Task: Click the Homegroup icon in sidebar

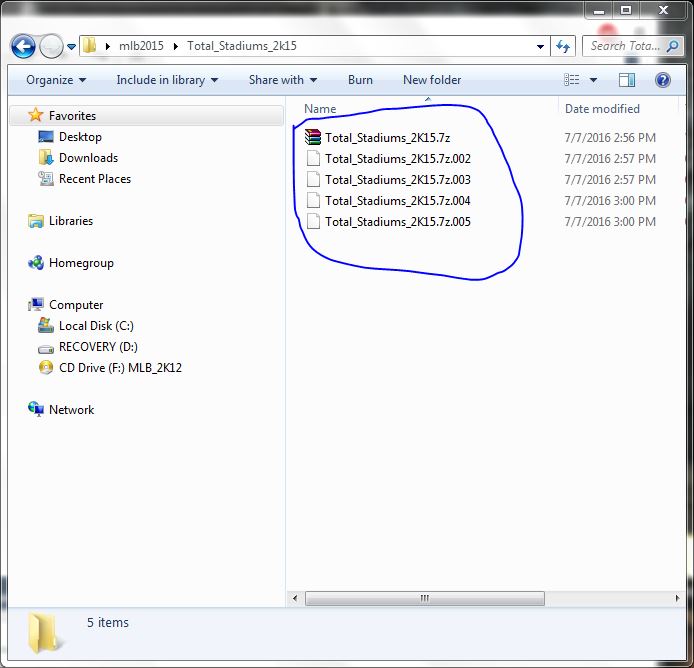Action: tap(36, 263)
